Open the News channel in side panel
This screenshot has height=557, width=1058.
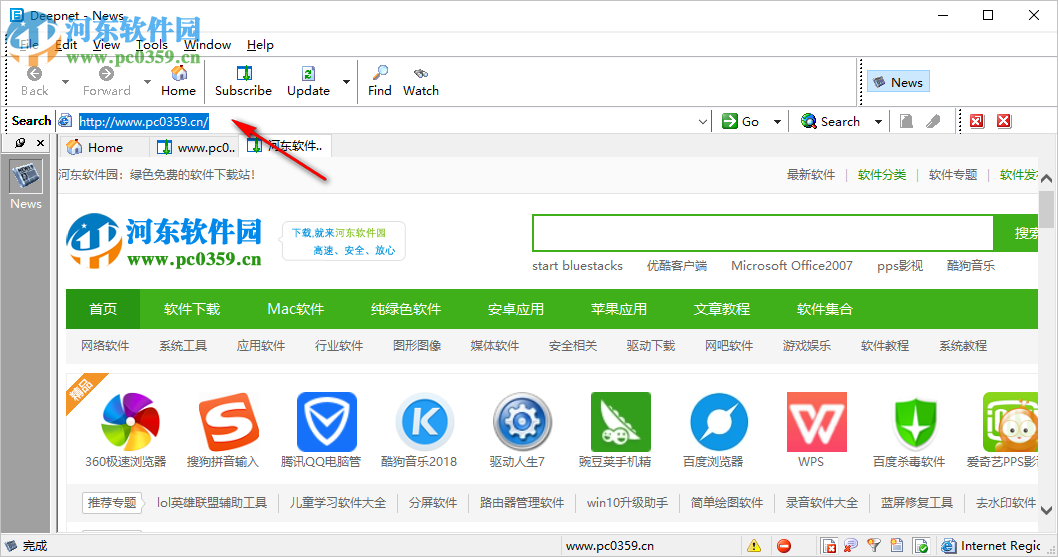point(26,185)
